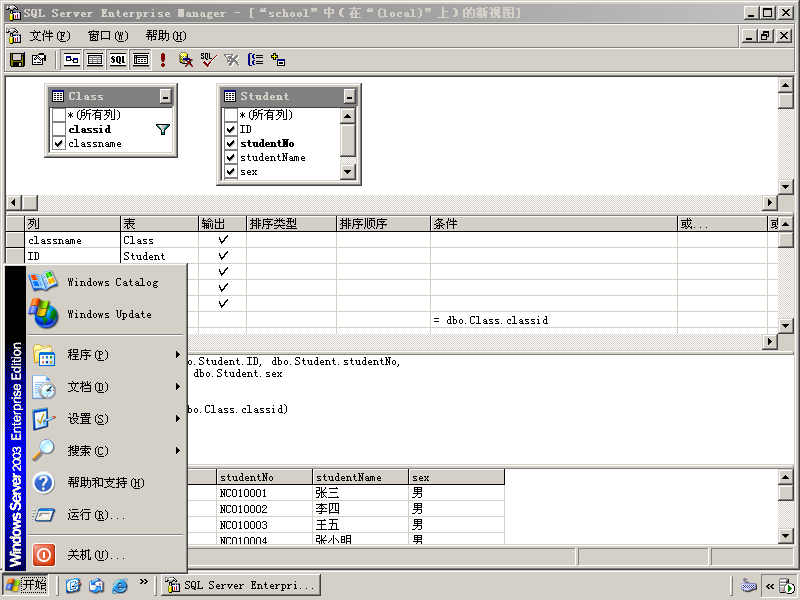Screen dimensions: 800x600
Task: Toggle the grid pane toolbar button
Action: [x=95, y=60]
